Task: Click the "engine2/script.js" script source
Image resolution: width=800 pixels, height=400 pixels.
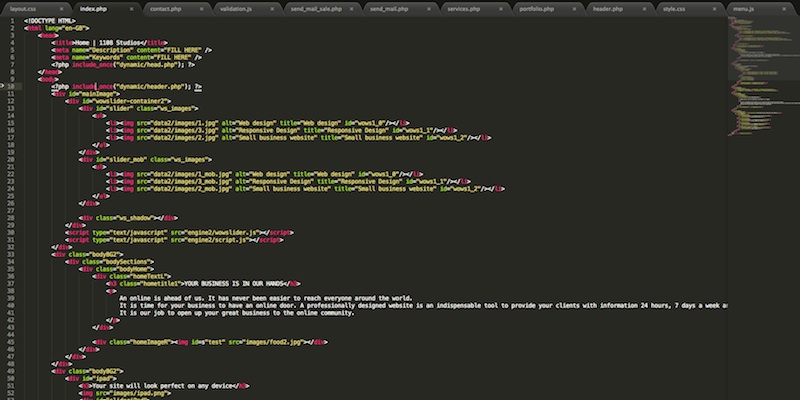Action: pyautogui.click(x=218, y=239)
